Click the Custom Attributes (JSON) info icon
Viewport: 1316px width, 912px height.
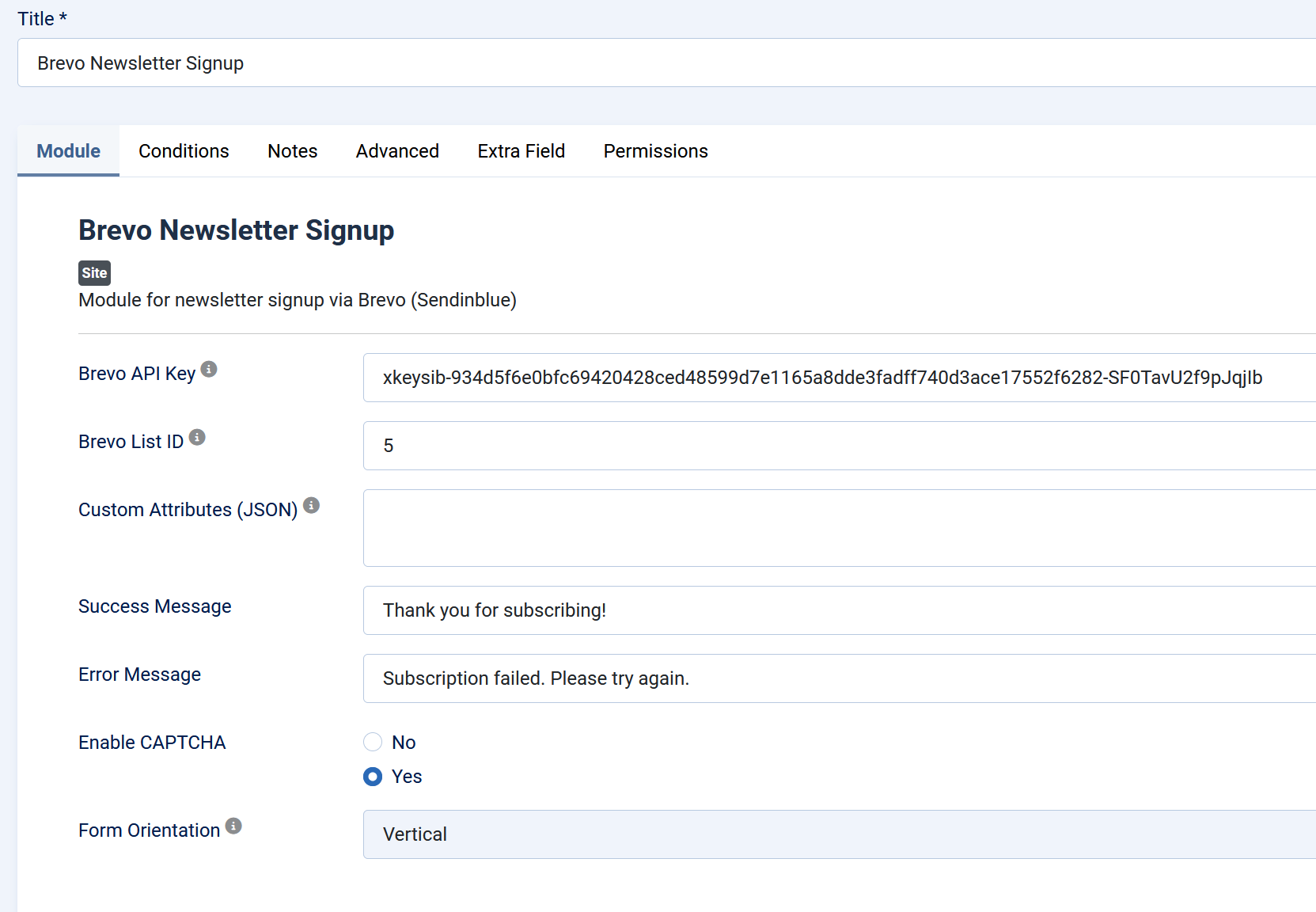(x=311, y=505)
